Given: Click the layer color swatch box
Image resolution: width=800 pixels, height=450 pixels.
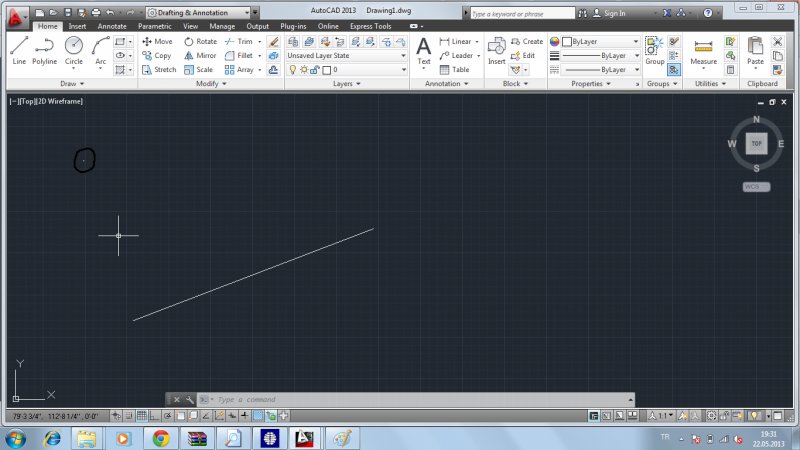Looking at the screenshot, I should tap(327, 70).
